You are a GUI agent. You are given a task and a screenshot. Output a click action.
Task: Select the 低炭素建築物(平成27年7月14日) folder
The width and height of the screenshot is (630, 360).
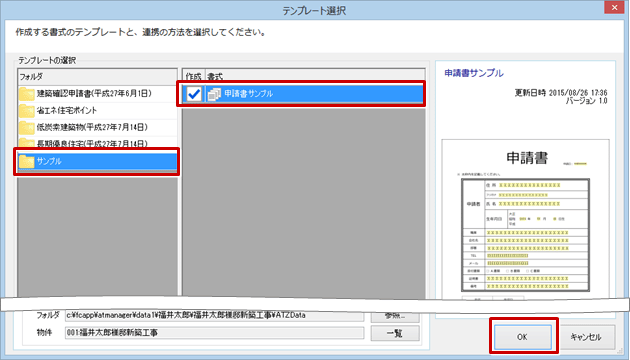[97, 128]
